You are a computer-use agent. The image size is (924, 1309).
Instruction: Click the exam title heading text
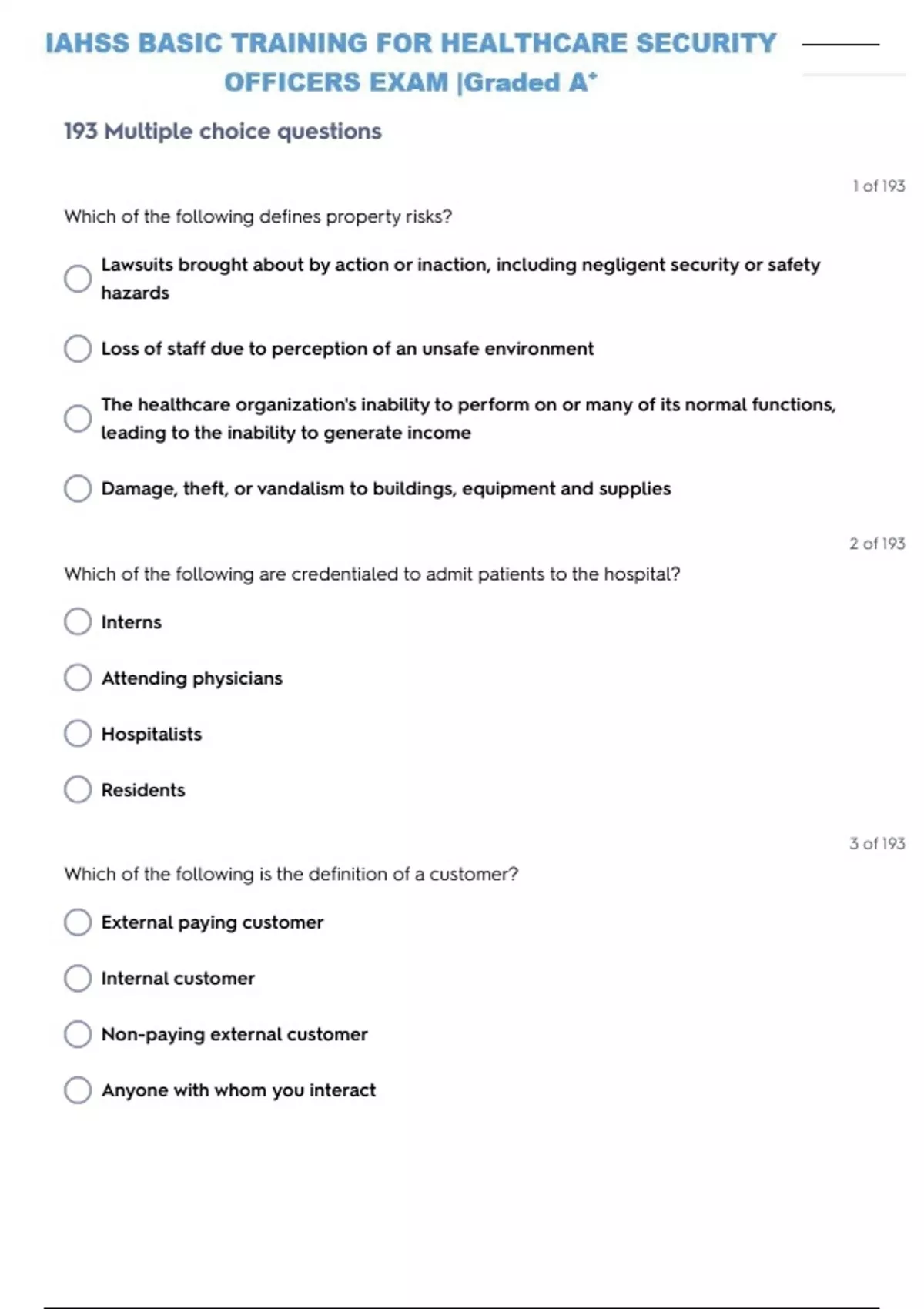tap(410, 62)
